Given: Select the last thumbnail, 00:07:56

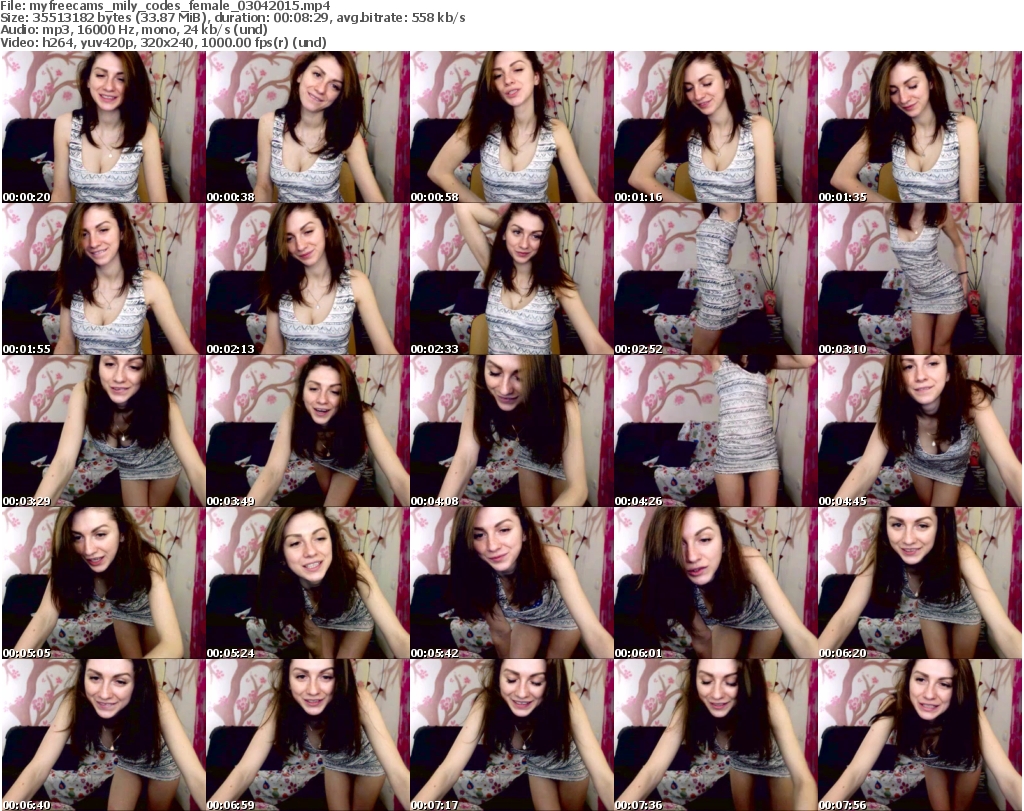Looking at the screenshot, I should coord(919,735).
